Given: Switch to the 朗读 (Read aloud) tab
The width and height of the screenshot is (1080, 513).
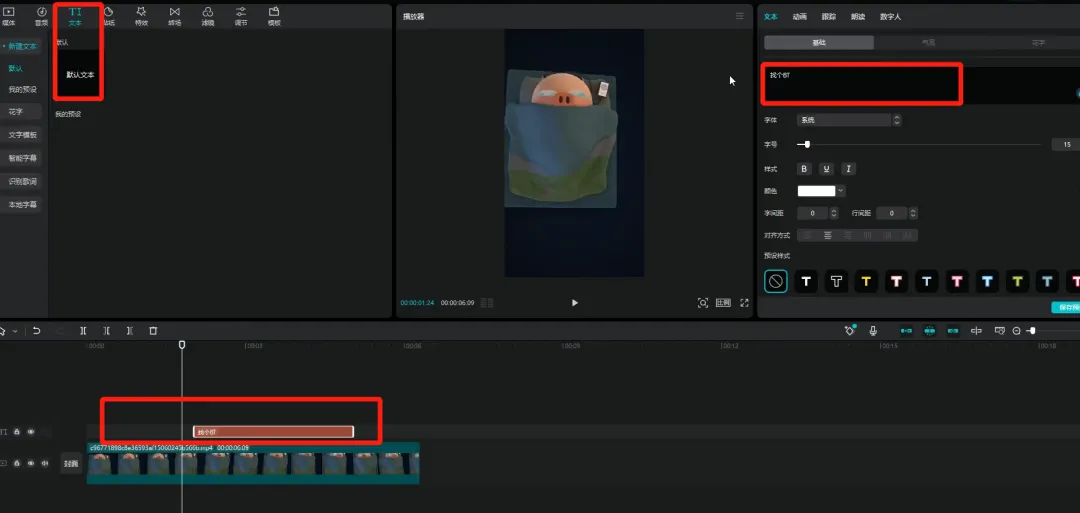Looking at the screenshot, I should click(857, 17).
